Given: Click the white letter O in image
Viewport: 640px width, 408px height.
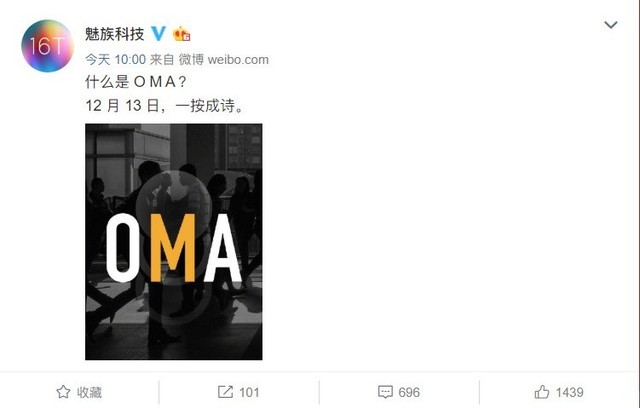Looking at the screenshot, I should coord(122,248).
